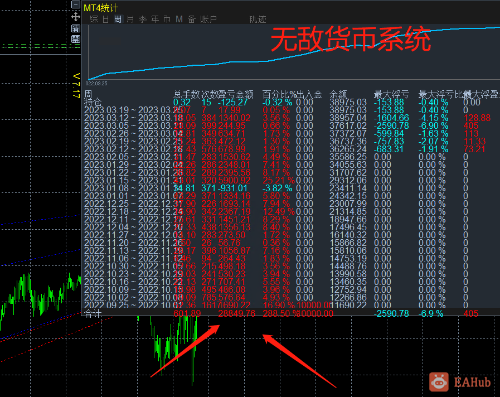Click total percentage 288.50 %
The height and width of the screenshot is (397, 500).
279,313
